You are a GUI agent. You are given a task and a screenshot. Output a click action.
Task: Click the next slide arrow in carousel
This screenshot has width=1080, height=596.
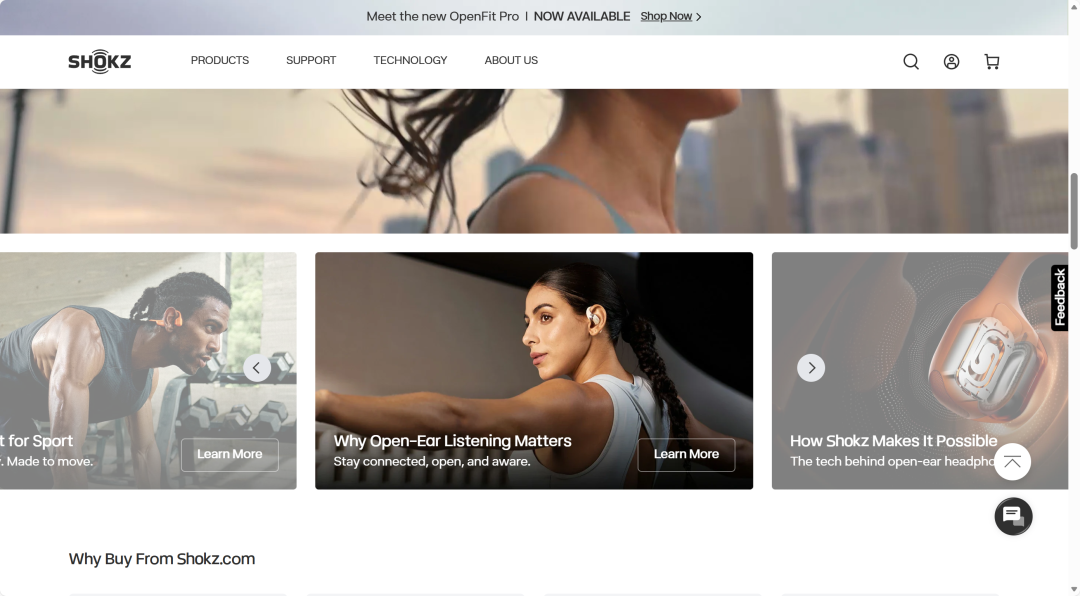point(811,368)
